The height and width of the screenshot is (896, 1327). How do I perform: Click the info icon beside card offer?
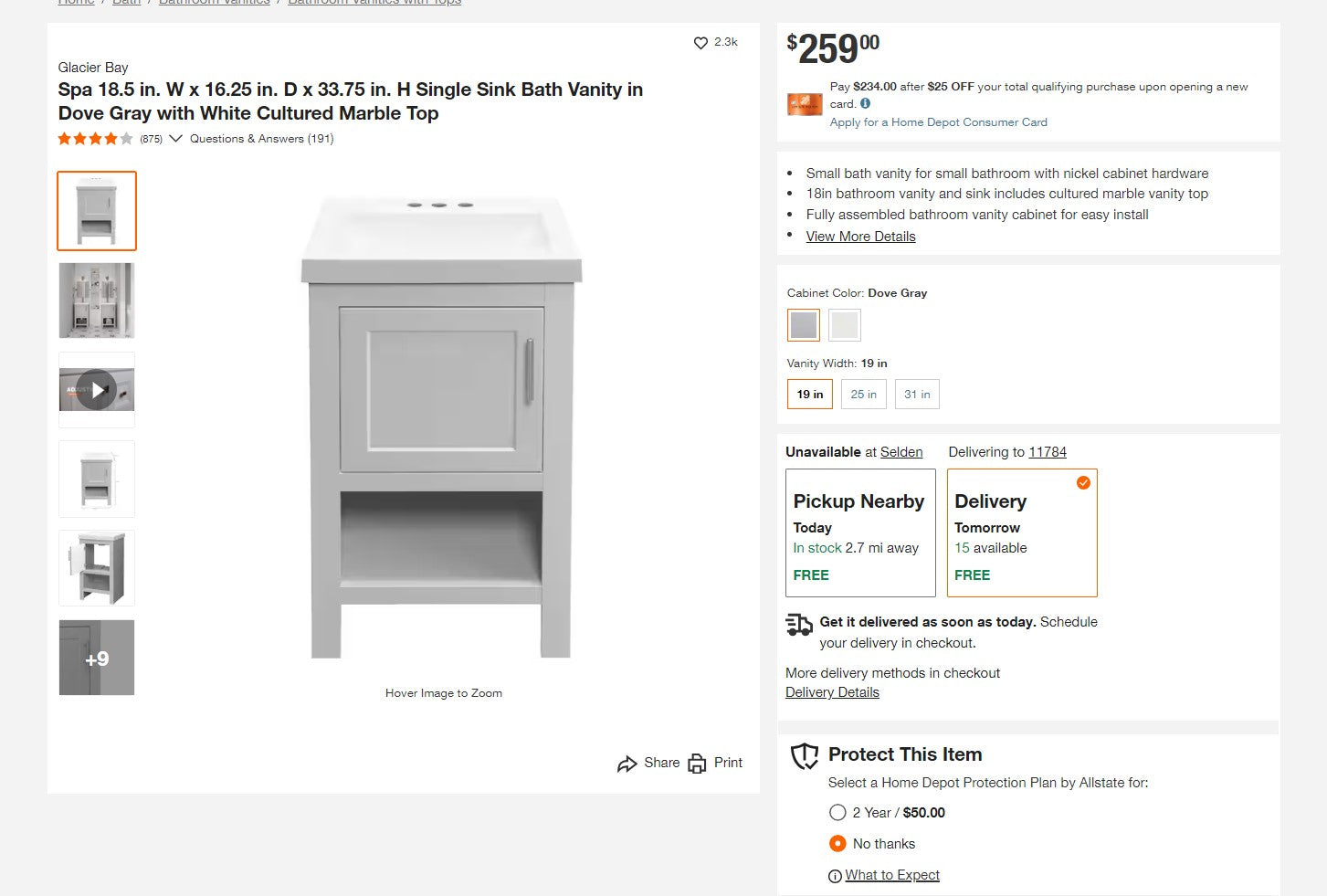(x=865, y=104)
